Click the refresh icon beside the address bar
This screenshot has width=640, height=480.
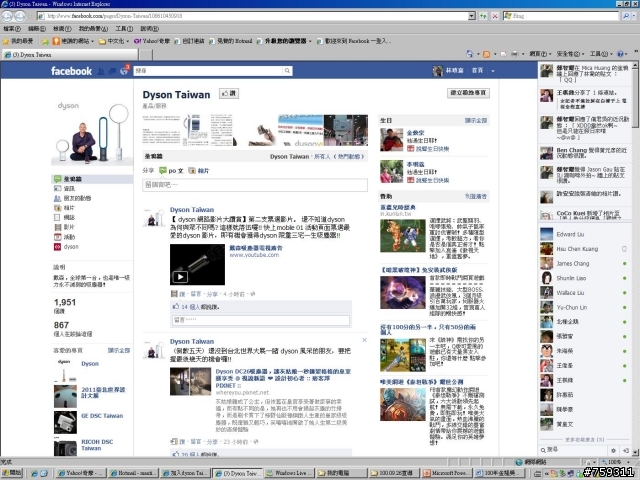click(483, 16)
